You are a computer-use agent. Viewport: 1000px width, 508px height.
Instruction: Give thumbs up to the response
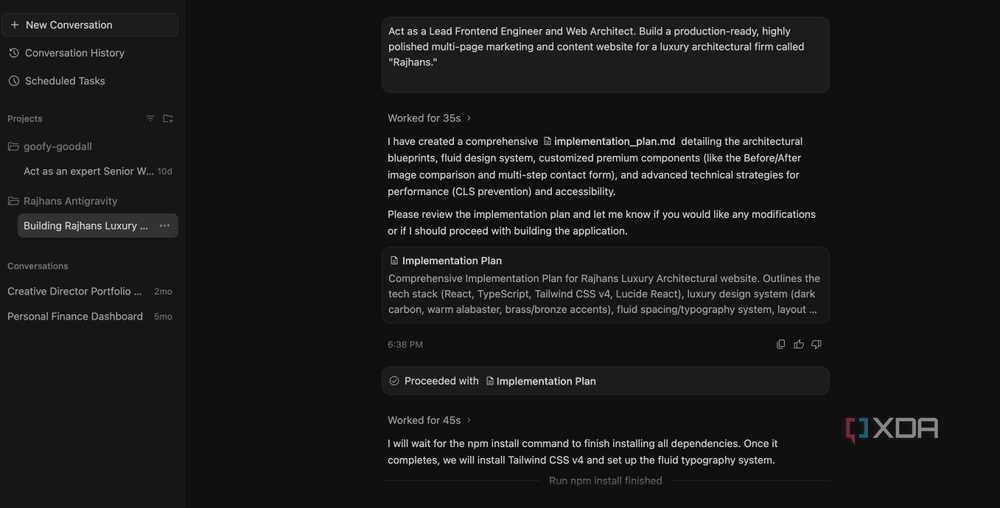(x=798, y=344)
